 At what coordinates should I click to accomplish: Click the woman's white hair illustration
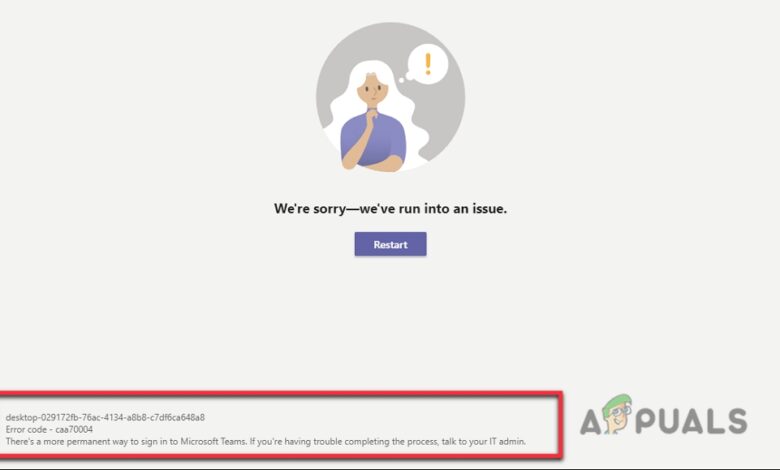(x=346, y=107)
